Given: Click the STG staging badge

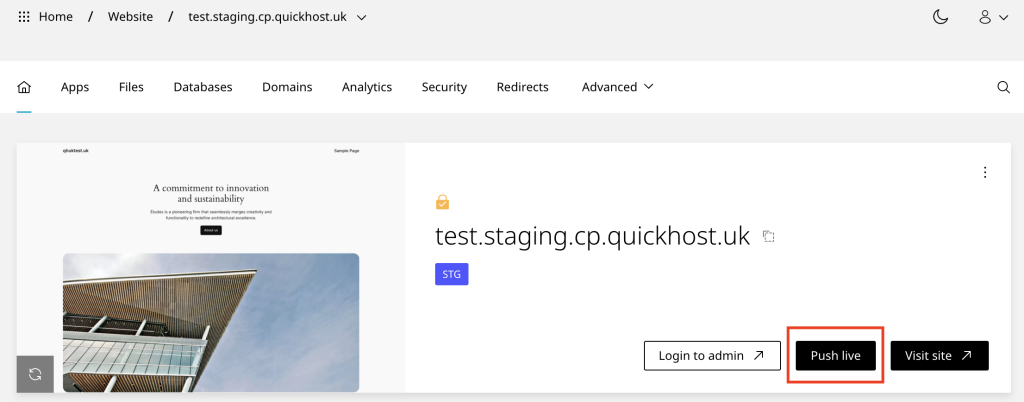Looking at the screenshot, I should coord(452,274).
